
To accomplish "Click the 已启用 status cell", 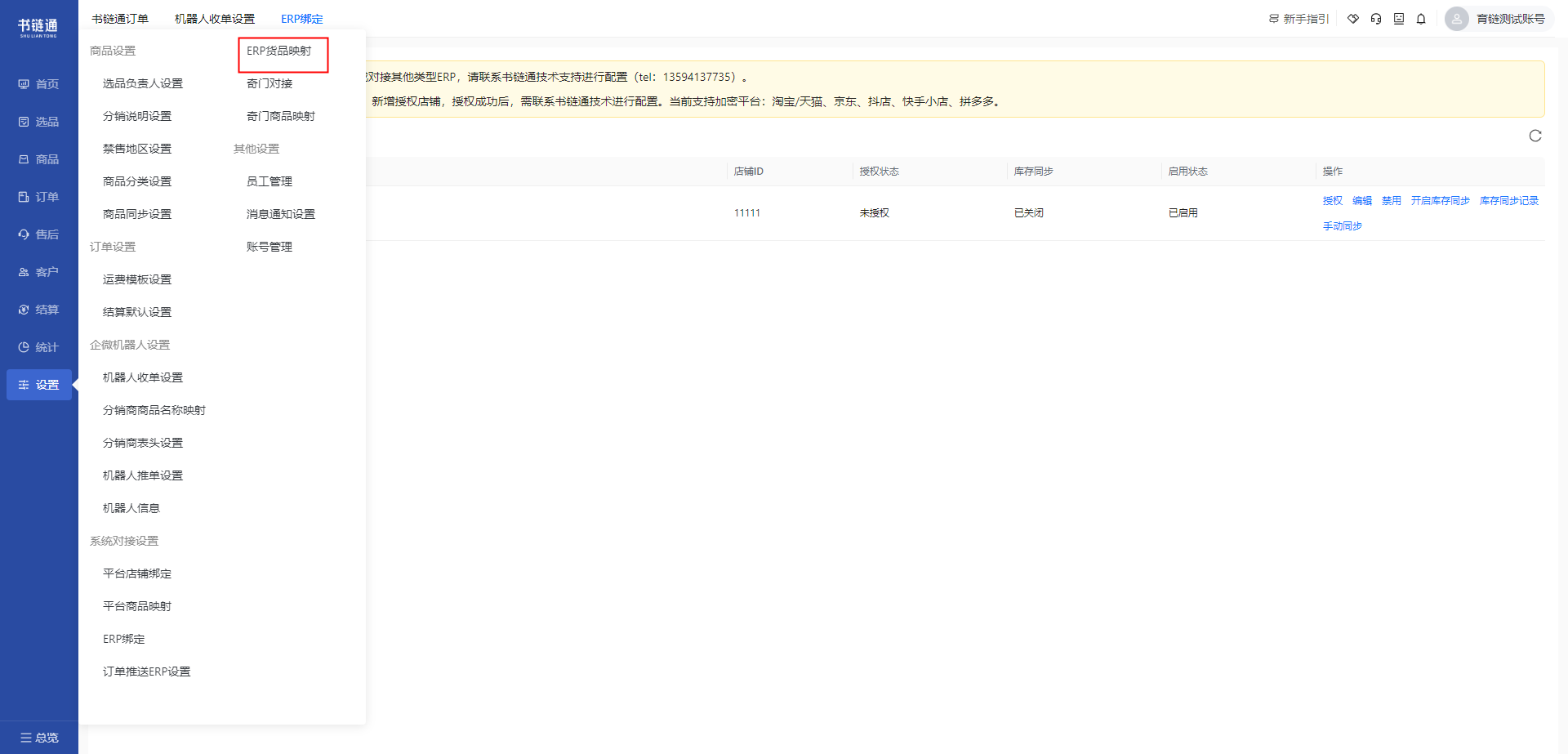I will coord(1183,213).
